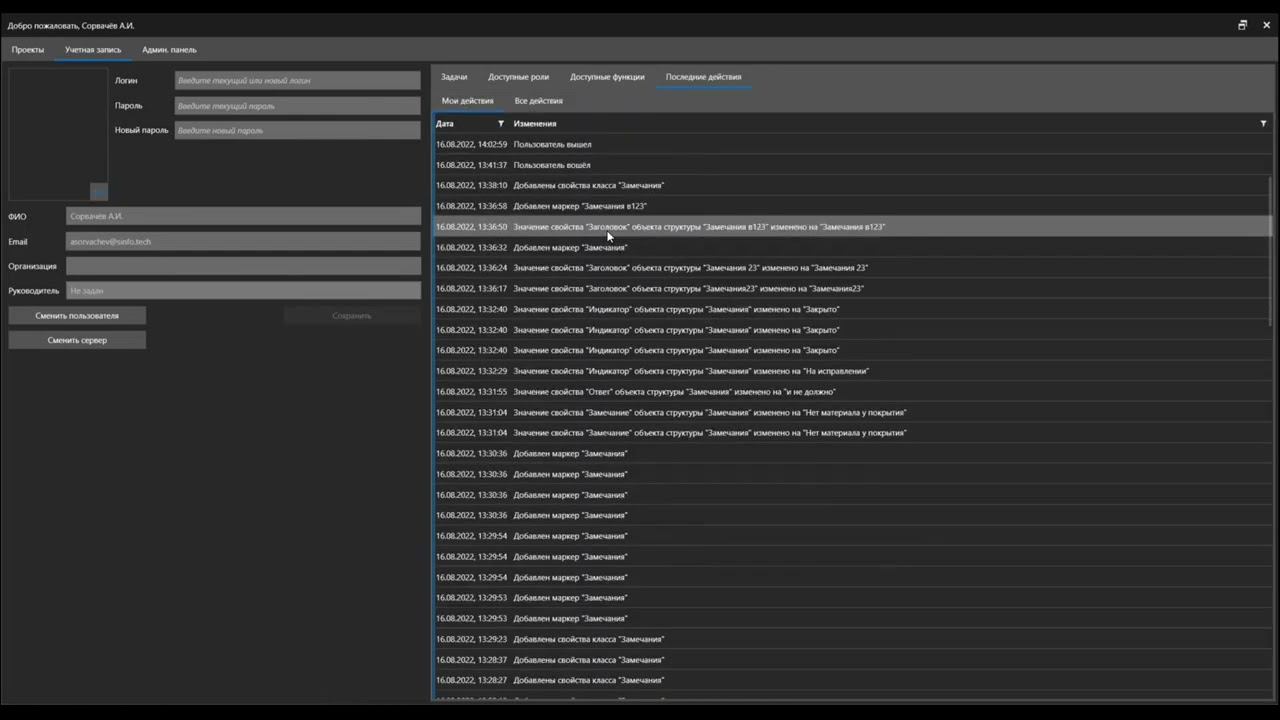Click the Сменить сервер button
This screenshot has width=1280, height=720.
point(77,340)
